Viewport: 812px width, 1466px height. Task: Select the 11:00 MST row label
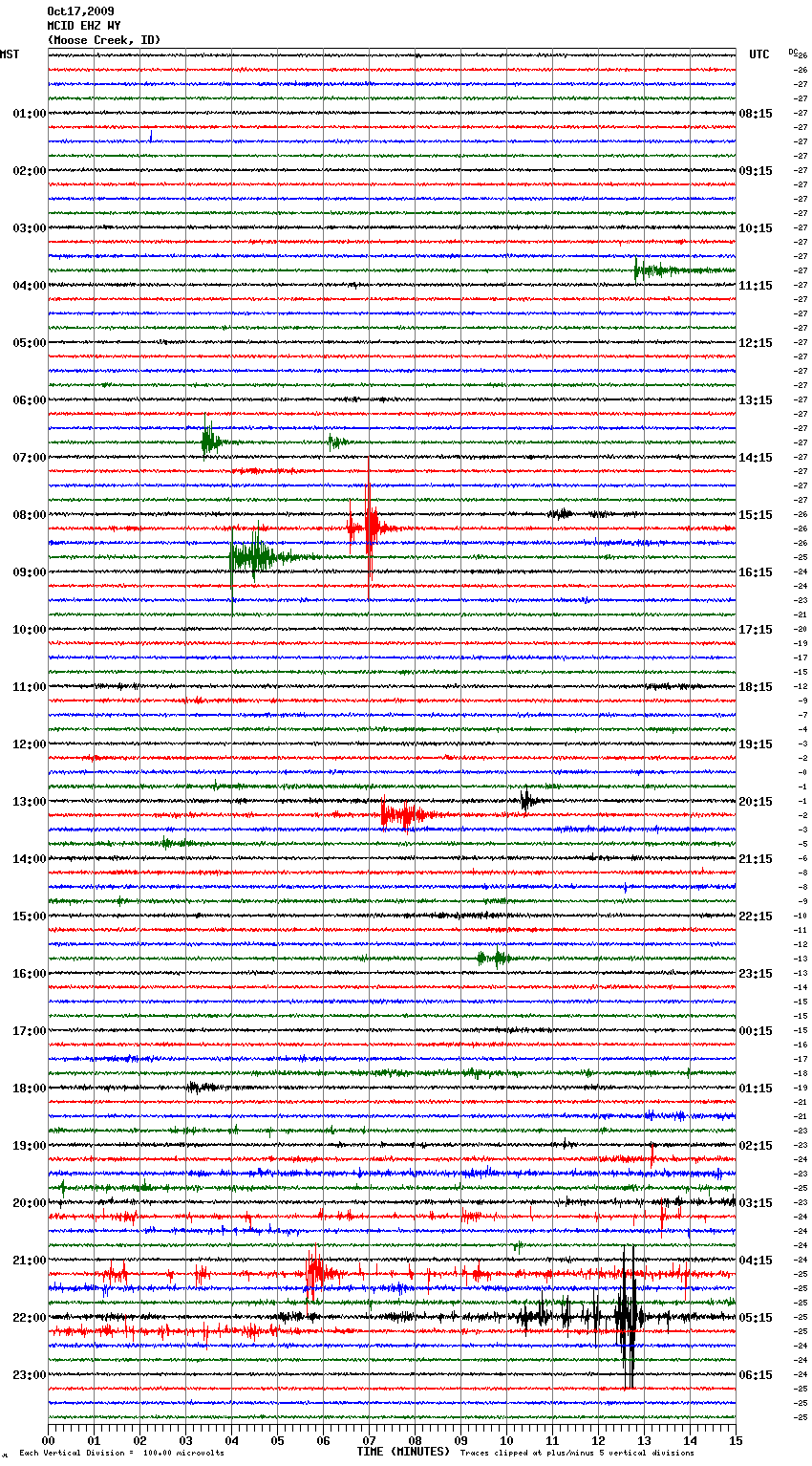(30, 687)
